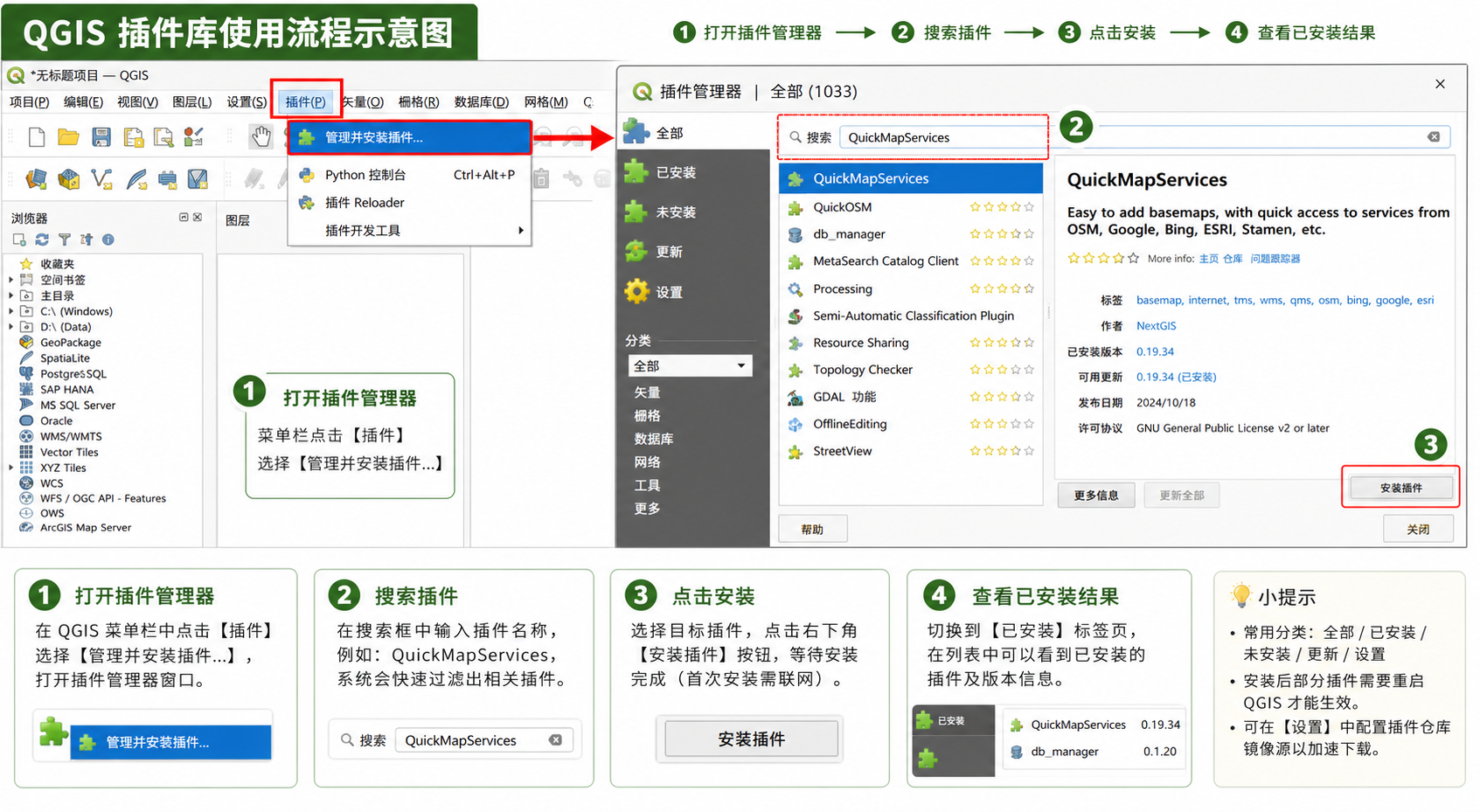Click the 帮助 button
This screenshot has height=812, width=1480.
pyautogui.click(x=812, y=530)
